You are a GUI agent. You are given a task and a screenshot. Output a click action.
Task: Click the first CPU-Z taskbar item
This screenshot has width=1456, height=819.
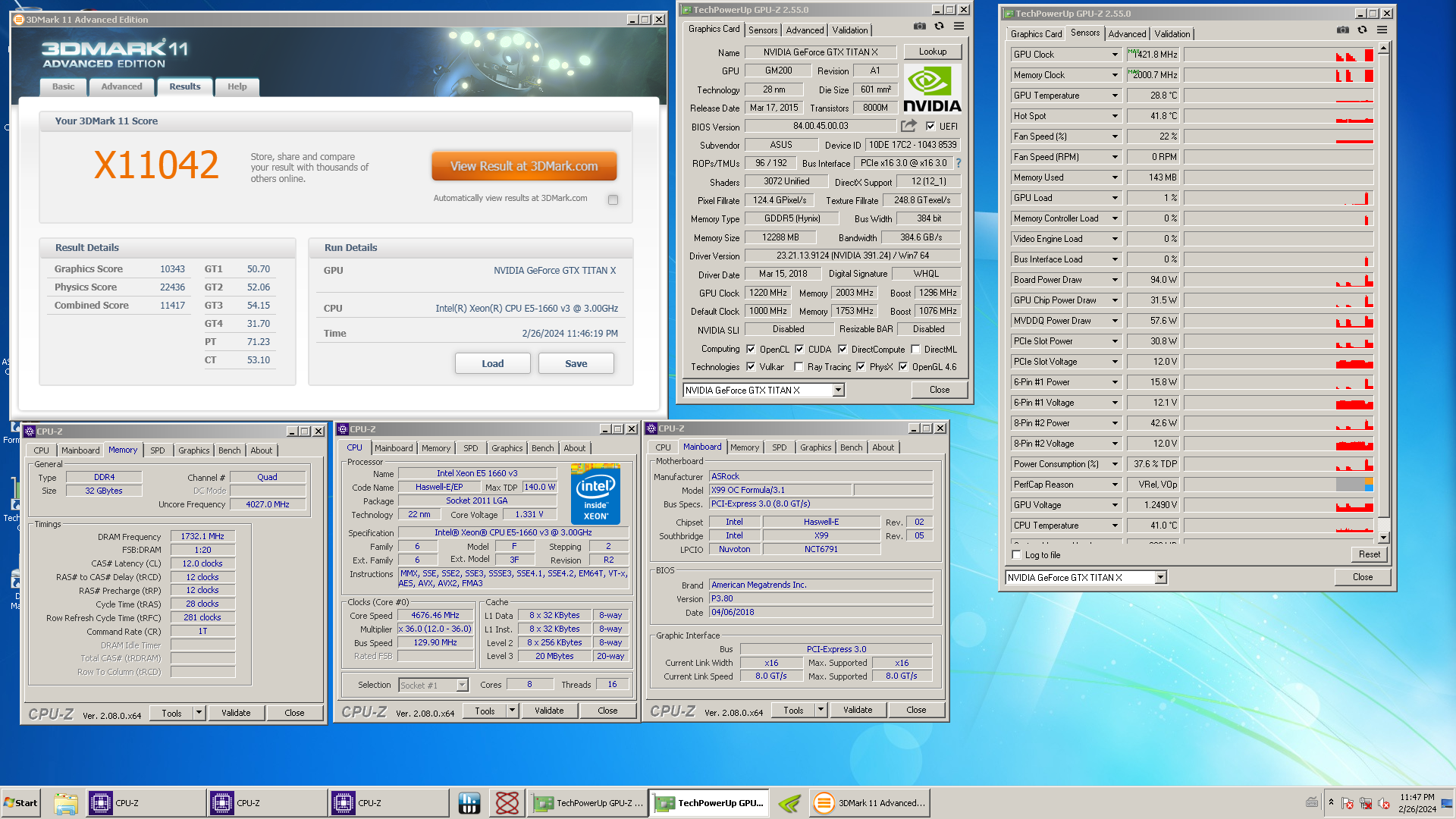tap(144, 803)
